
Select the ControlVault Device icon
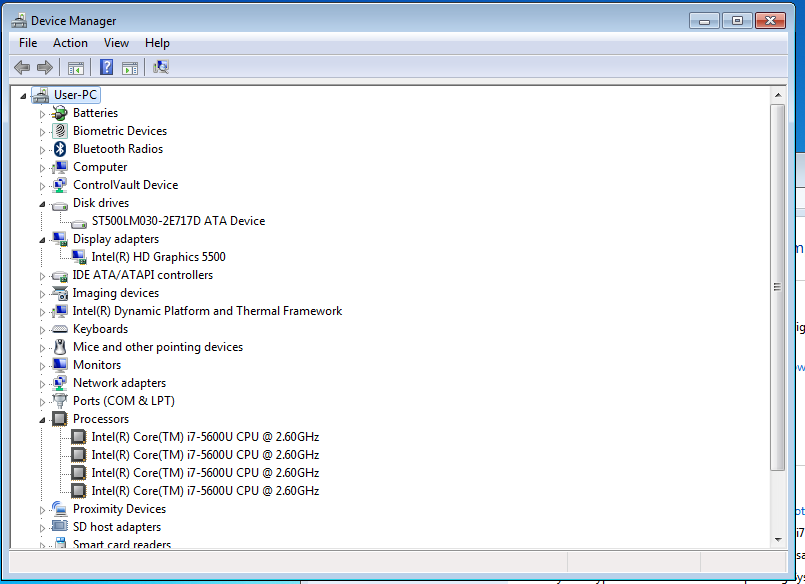coord(60,185)
